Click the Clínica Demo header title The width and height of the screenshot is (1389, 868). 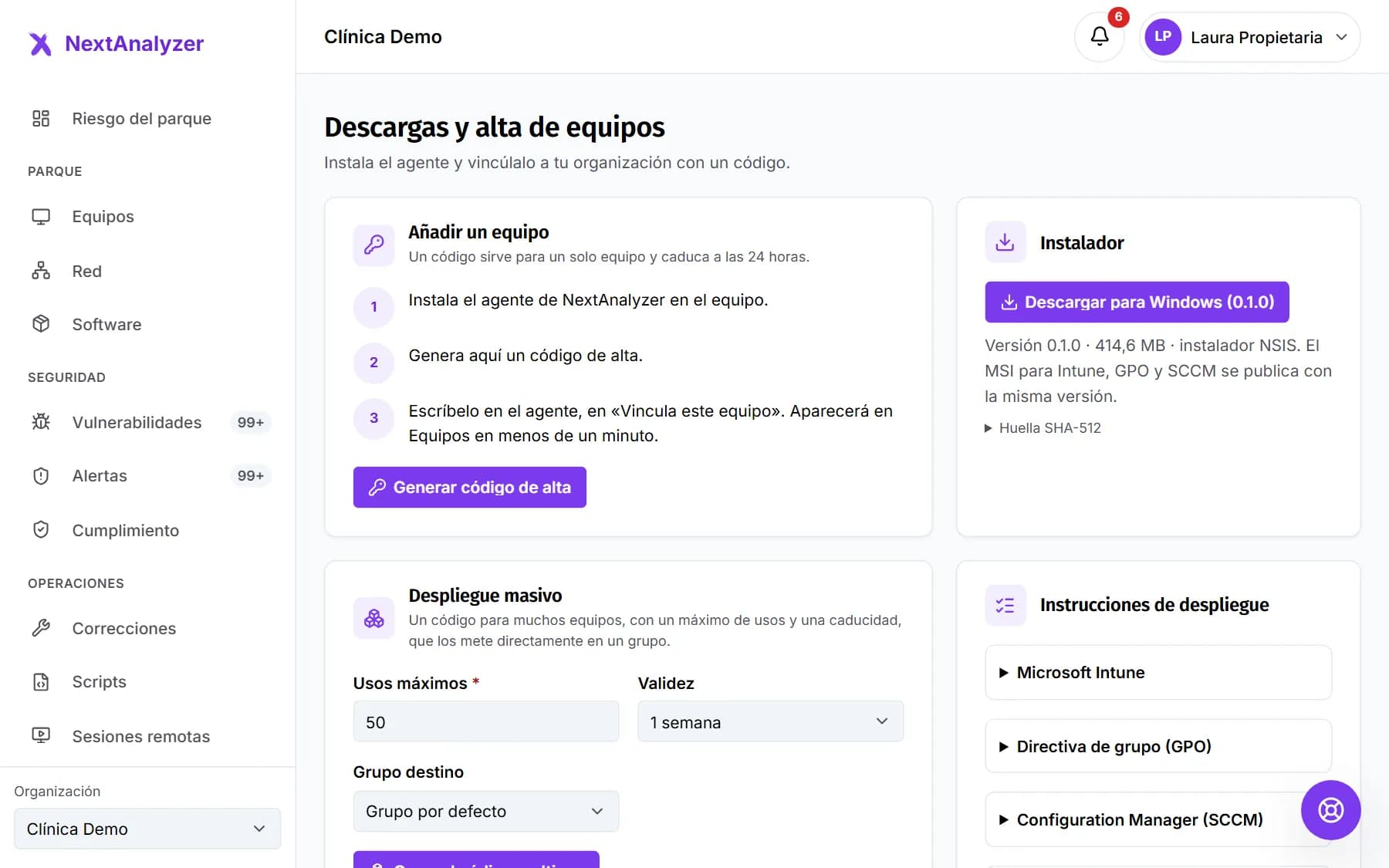click(383, 37)
